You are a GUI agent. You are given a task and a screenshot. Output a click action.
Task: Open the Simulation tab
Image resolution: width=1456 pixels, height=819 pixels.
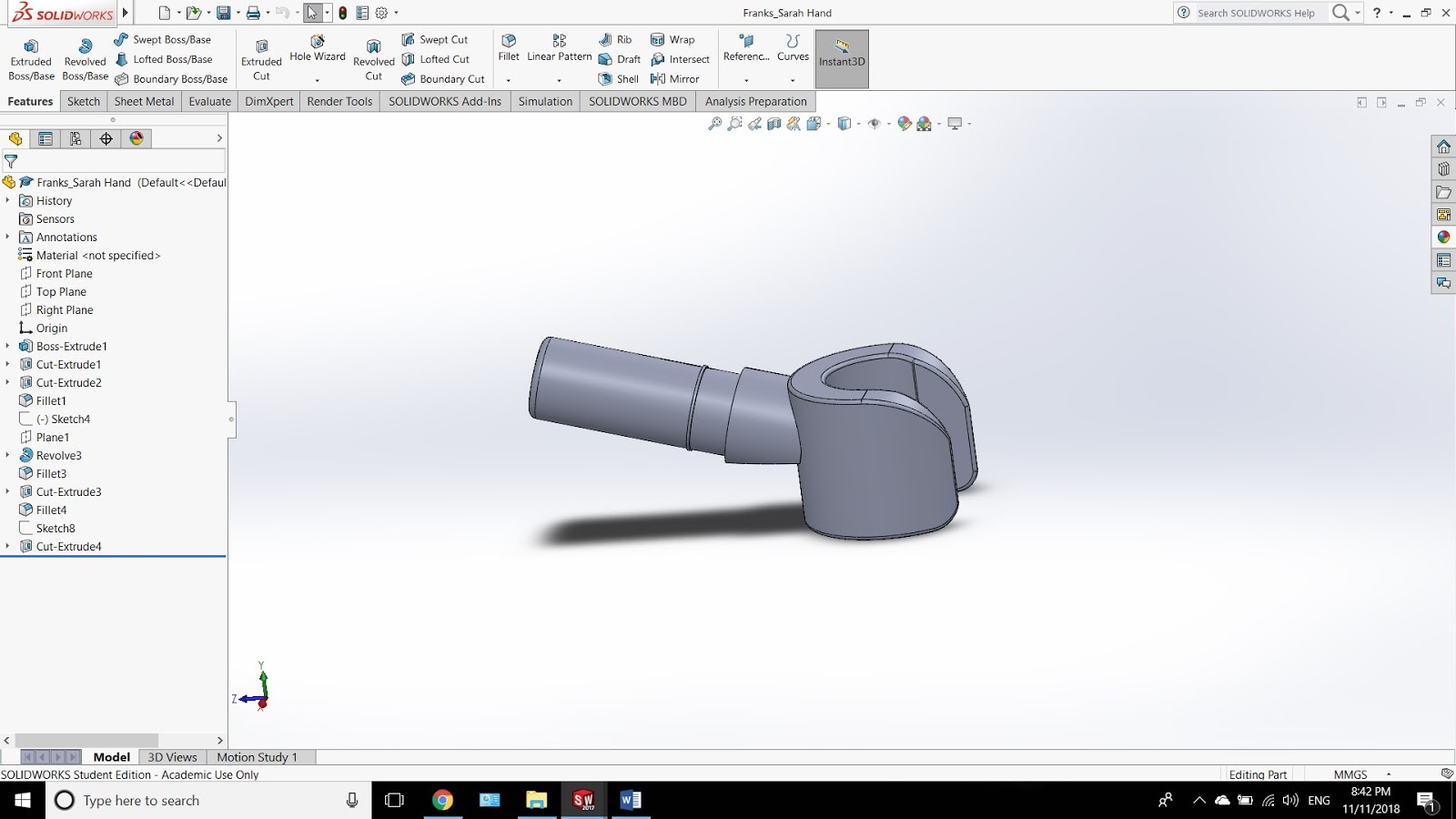coord(545,101)
